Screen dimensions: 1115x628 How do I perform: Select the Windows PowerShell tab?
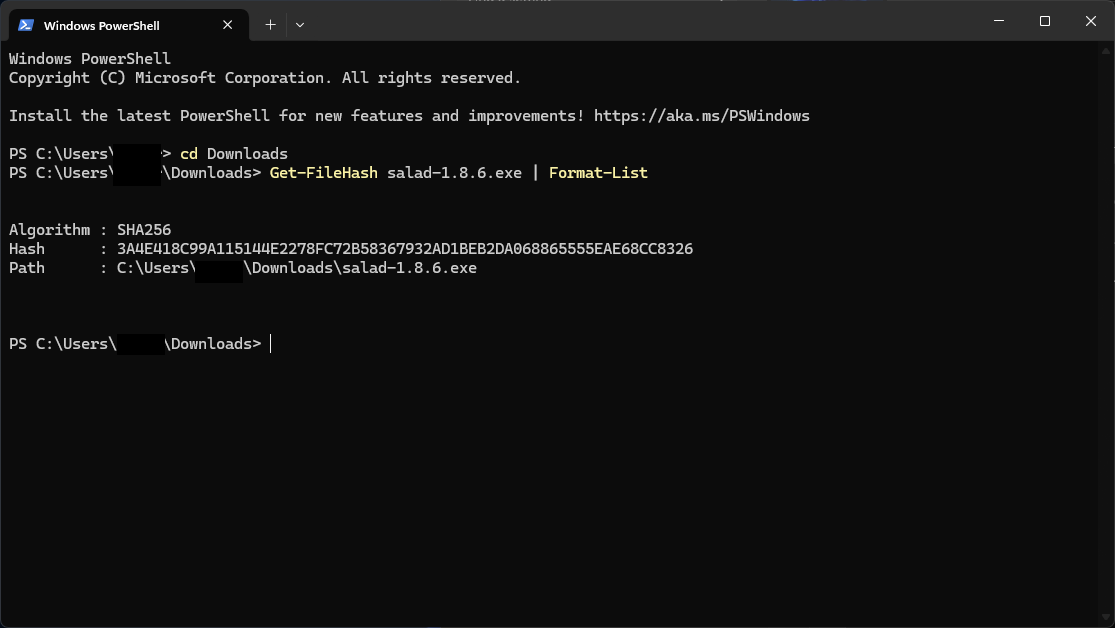click(x=128, y=25)
